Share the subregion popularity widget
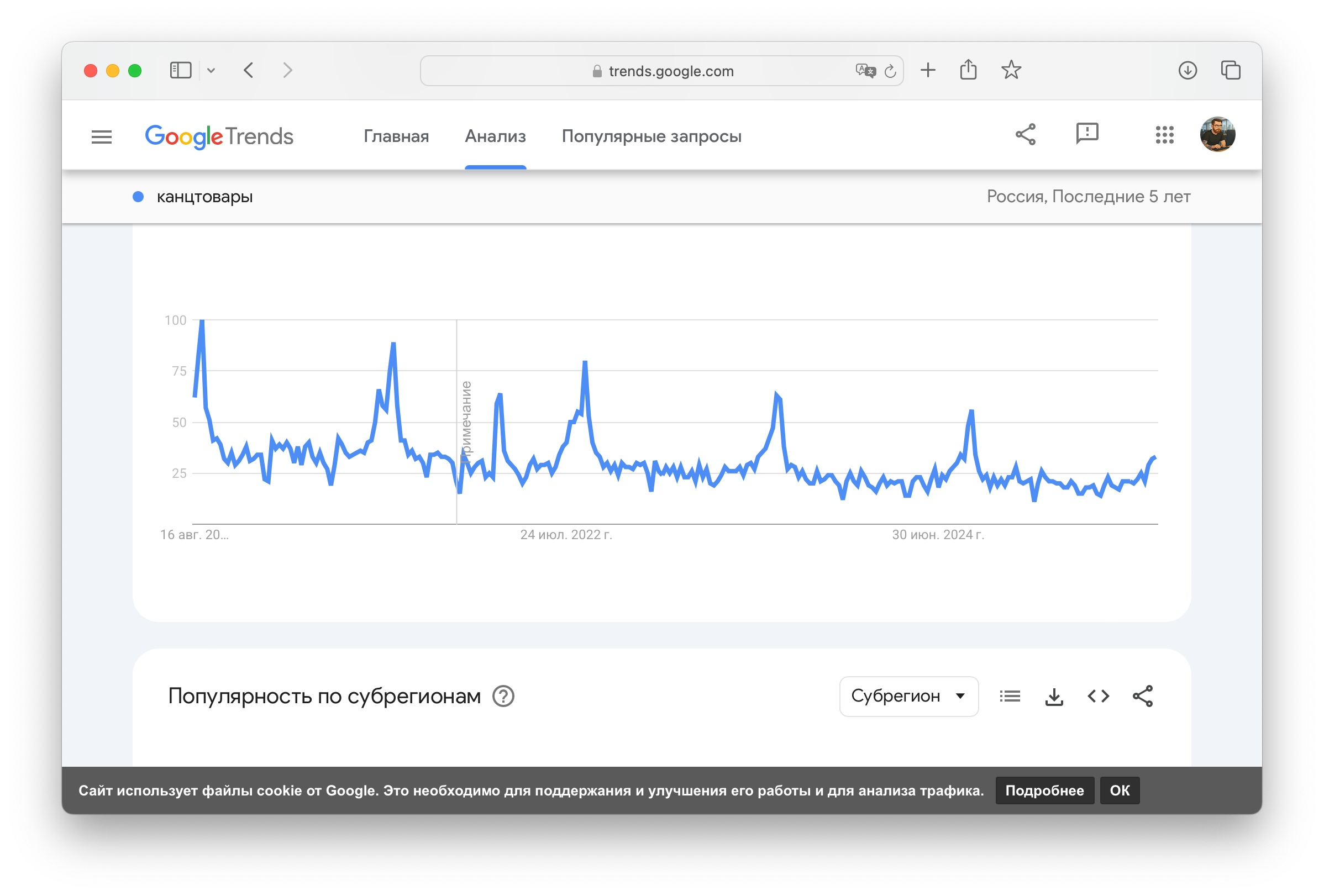The image size is (1324, 896). (x=1142, y=696)
